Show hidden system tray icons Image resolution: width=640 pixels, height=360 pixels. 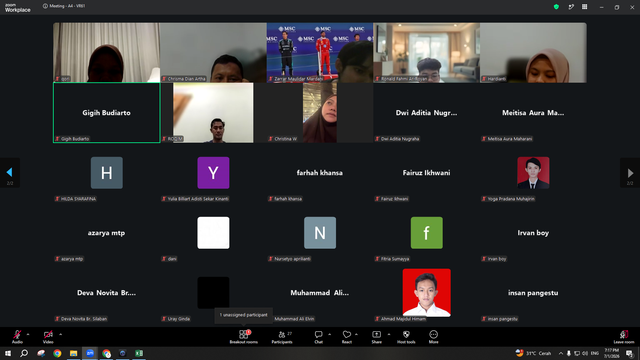click(x=561, y=353)
